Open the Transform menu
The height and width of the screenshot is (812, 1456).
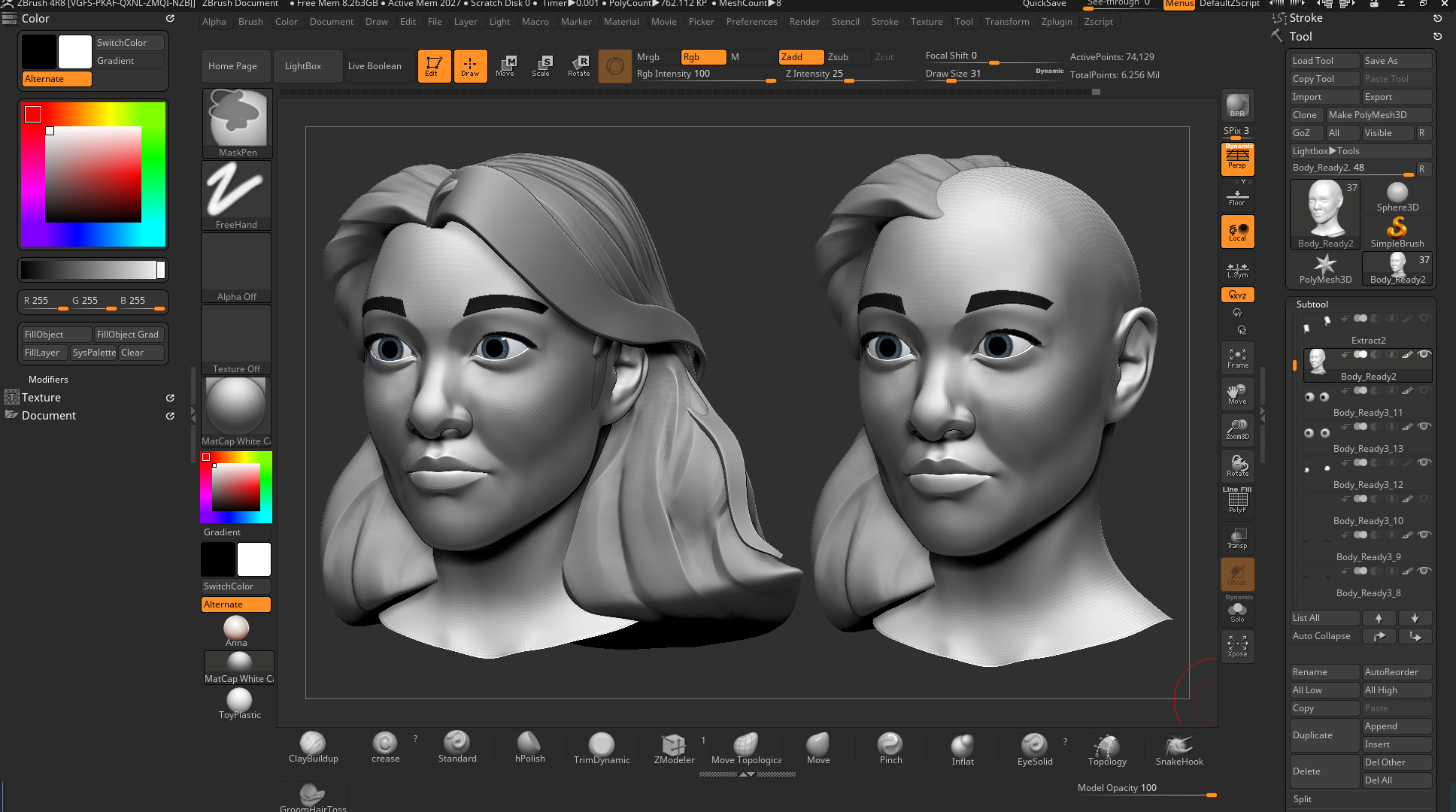[x=1007, y=22]
